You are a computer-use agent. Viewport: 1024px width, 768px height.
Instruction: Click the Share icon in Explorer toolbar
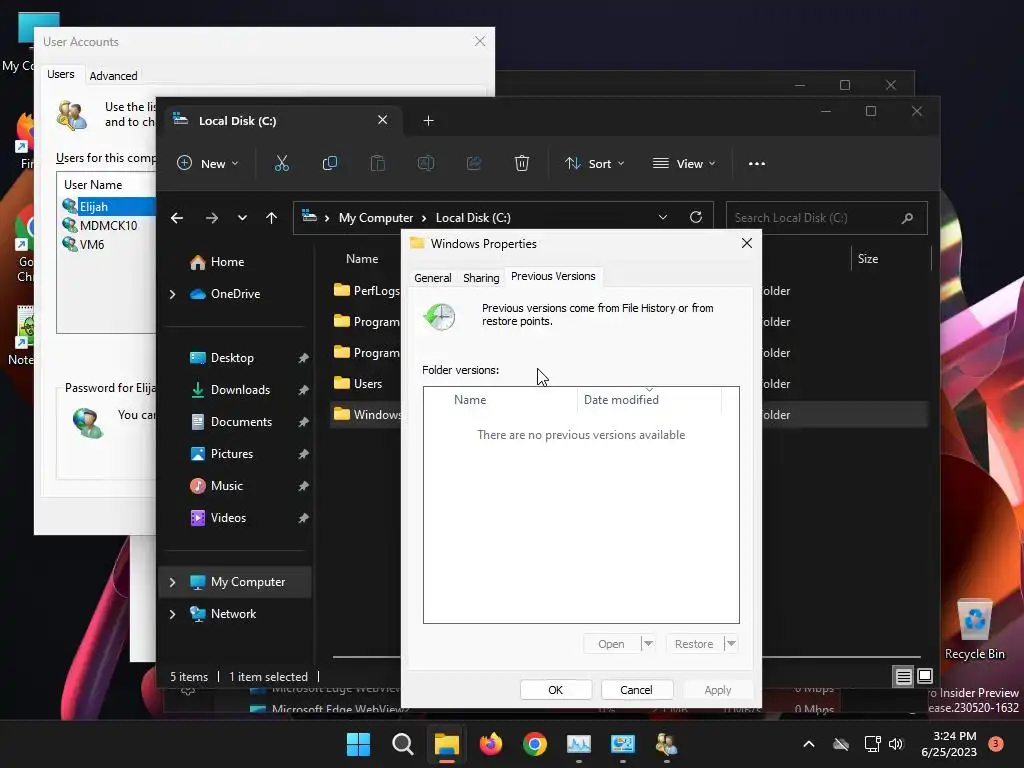474,163
